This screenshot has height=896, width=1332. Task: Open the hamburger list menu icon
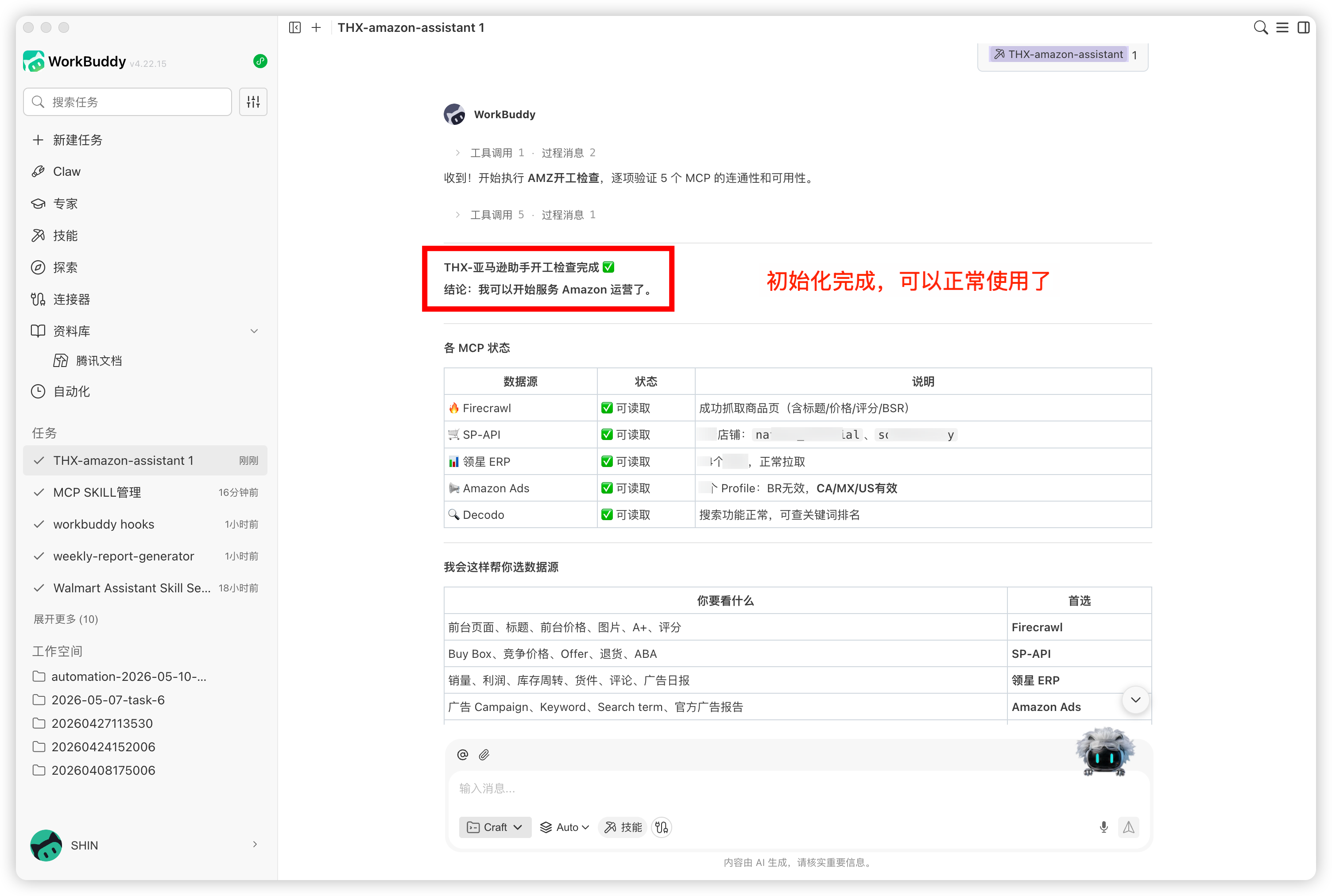1282,27
